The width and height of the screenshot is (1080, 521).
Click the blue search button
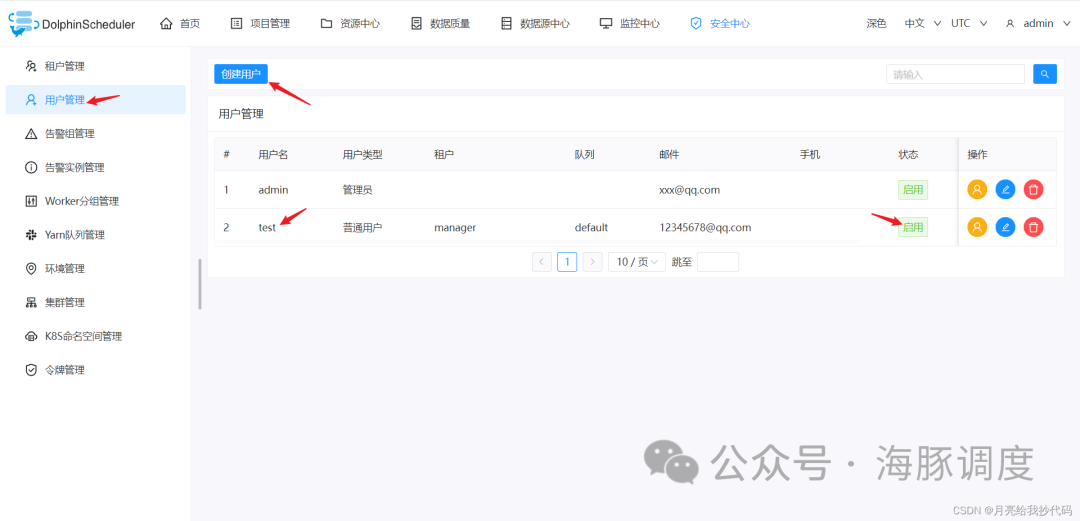(1045, 74)
